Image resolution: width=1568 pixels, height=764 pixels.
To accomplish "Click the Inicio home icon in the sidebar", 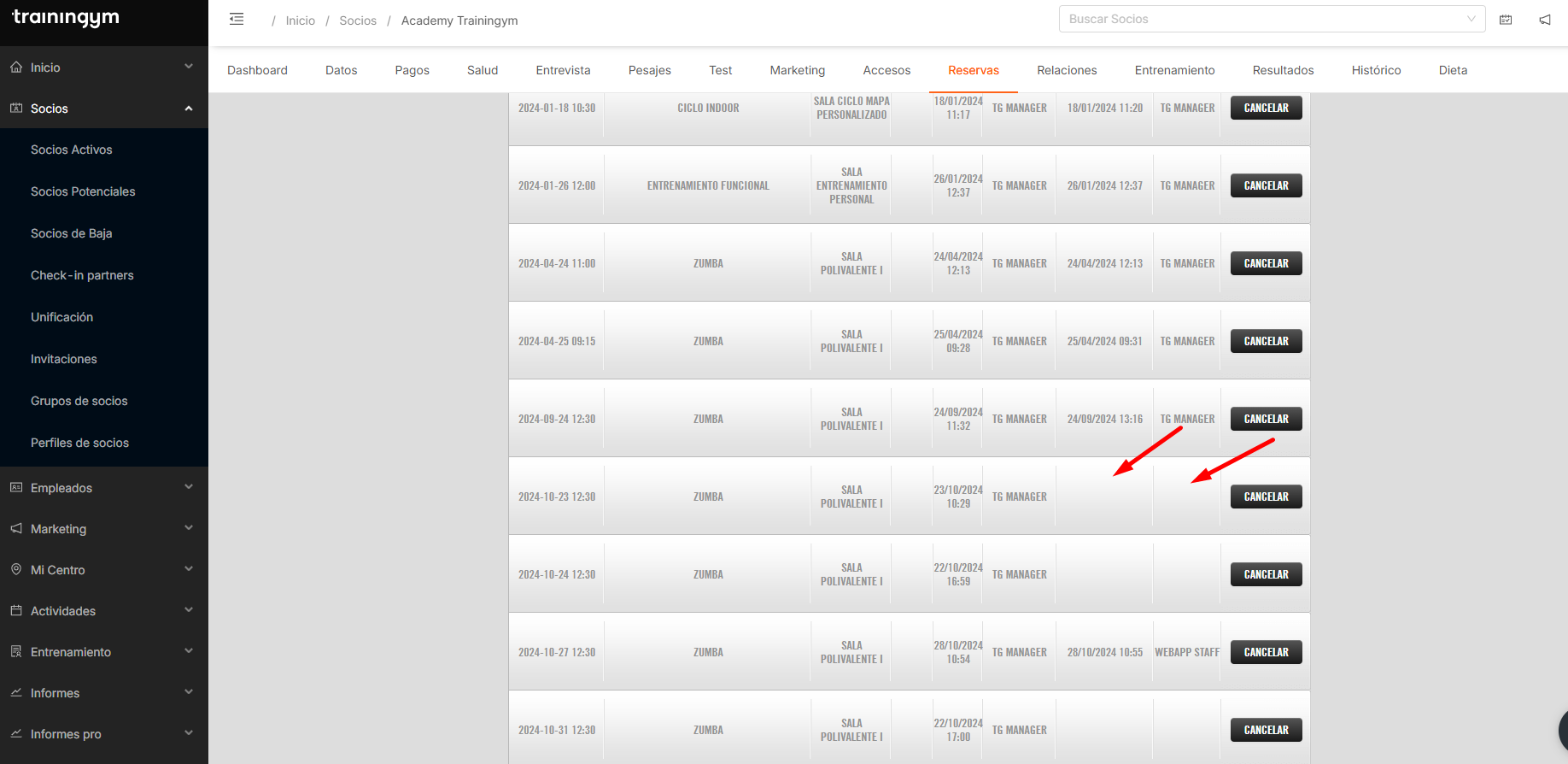I will pyautogui.click(x=16, y=67).
